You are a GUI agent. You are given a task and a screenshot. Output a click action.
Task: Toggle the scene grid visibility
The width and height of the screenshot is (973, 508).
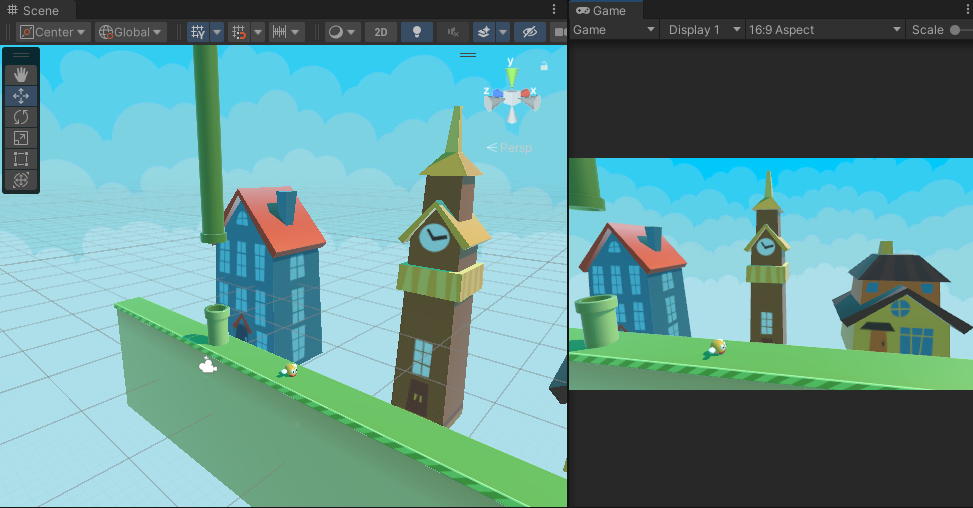point(198,32)
